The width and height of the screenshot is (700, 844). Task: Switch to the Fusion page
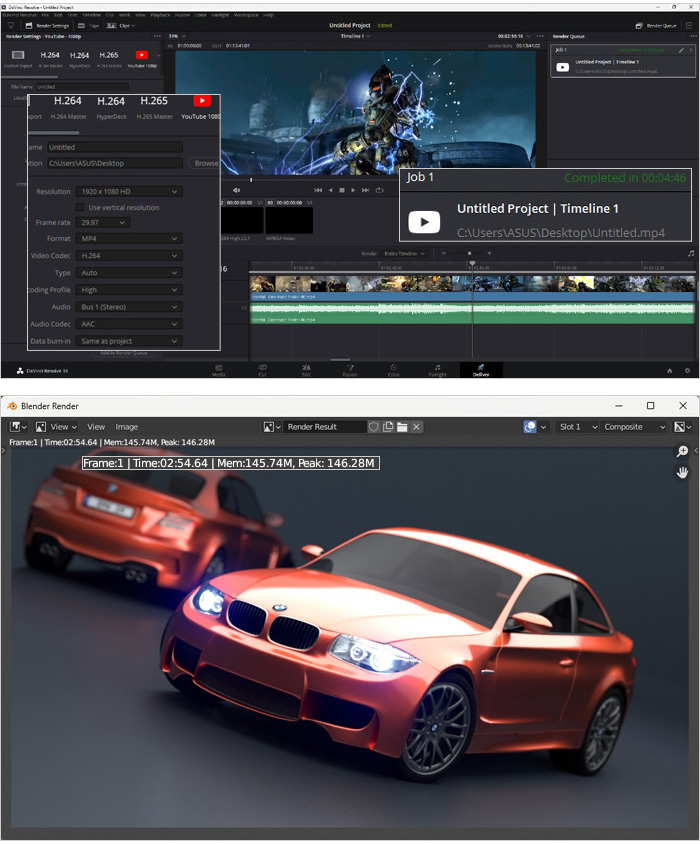point(349,370)
